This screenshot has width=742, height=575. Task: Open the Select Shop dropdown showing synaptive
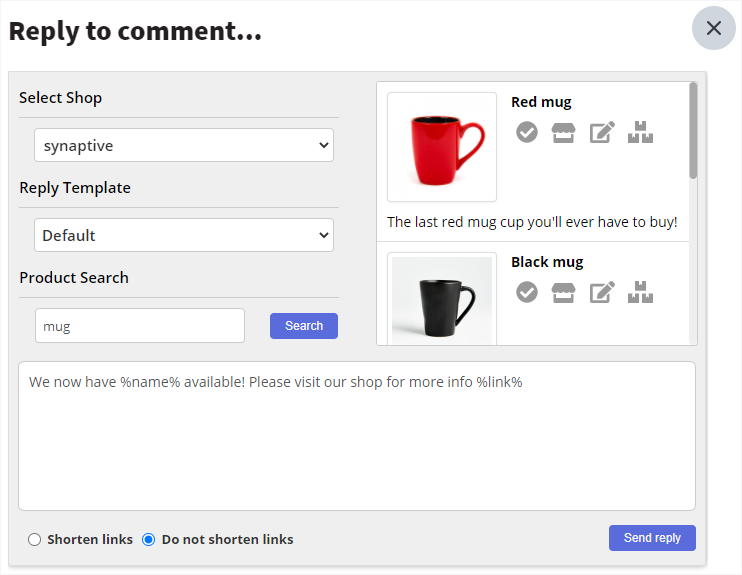pyautogui.click(x=184, y=145)
